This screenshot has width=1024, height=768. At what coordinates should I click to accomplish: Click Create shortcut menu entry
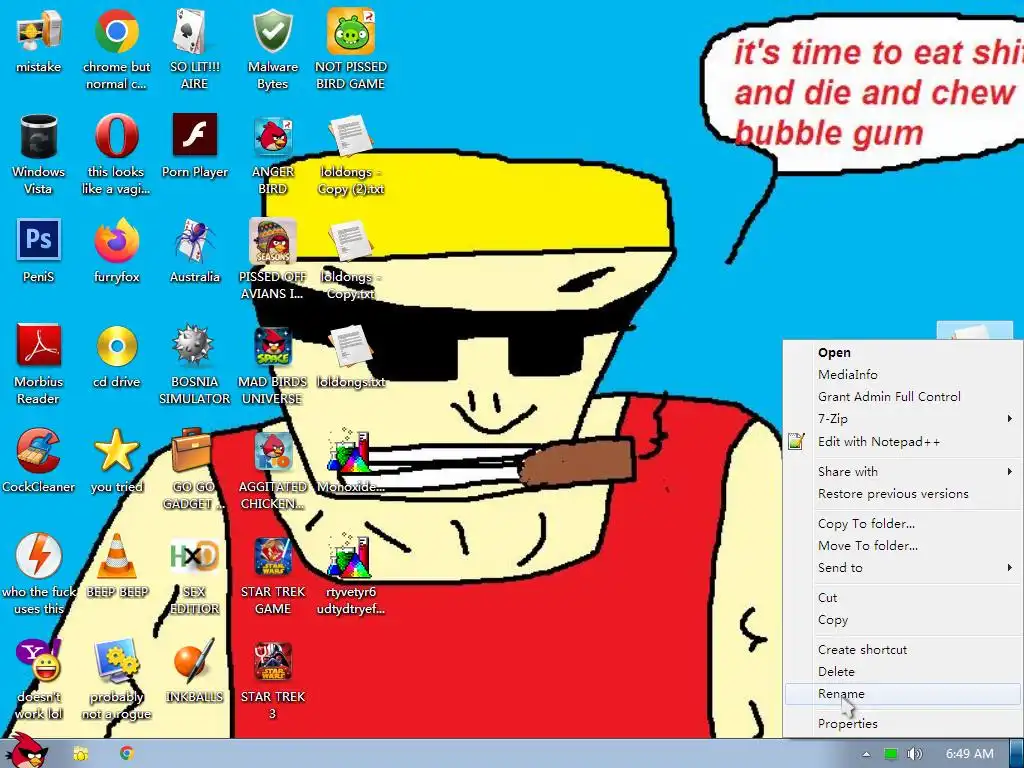(x=902, y=650)
